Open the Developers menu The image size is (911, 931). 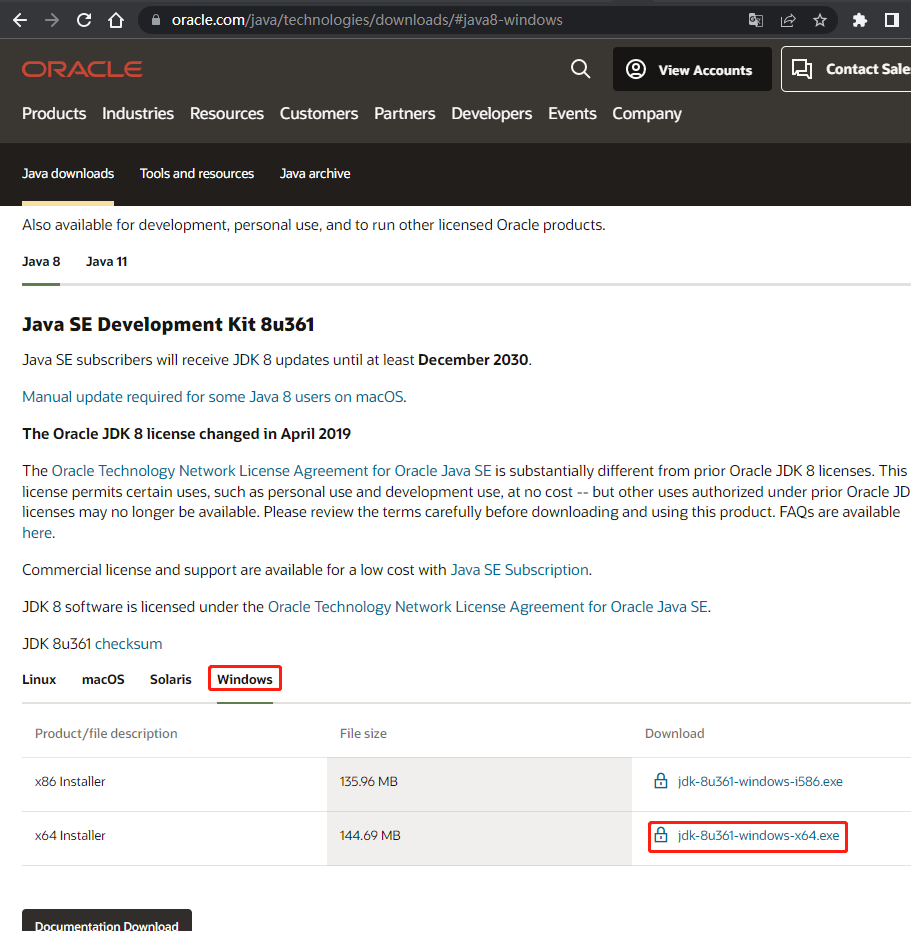point(492,113)
